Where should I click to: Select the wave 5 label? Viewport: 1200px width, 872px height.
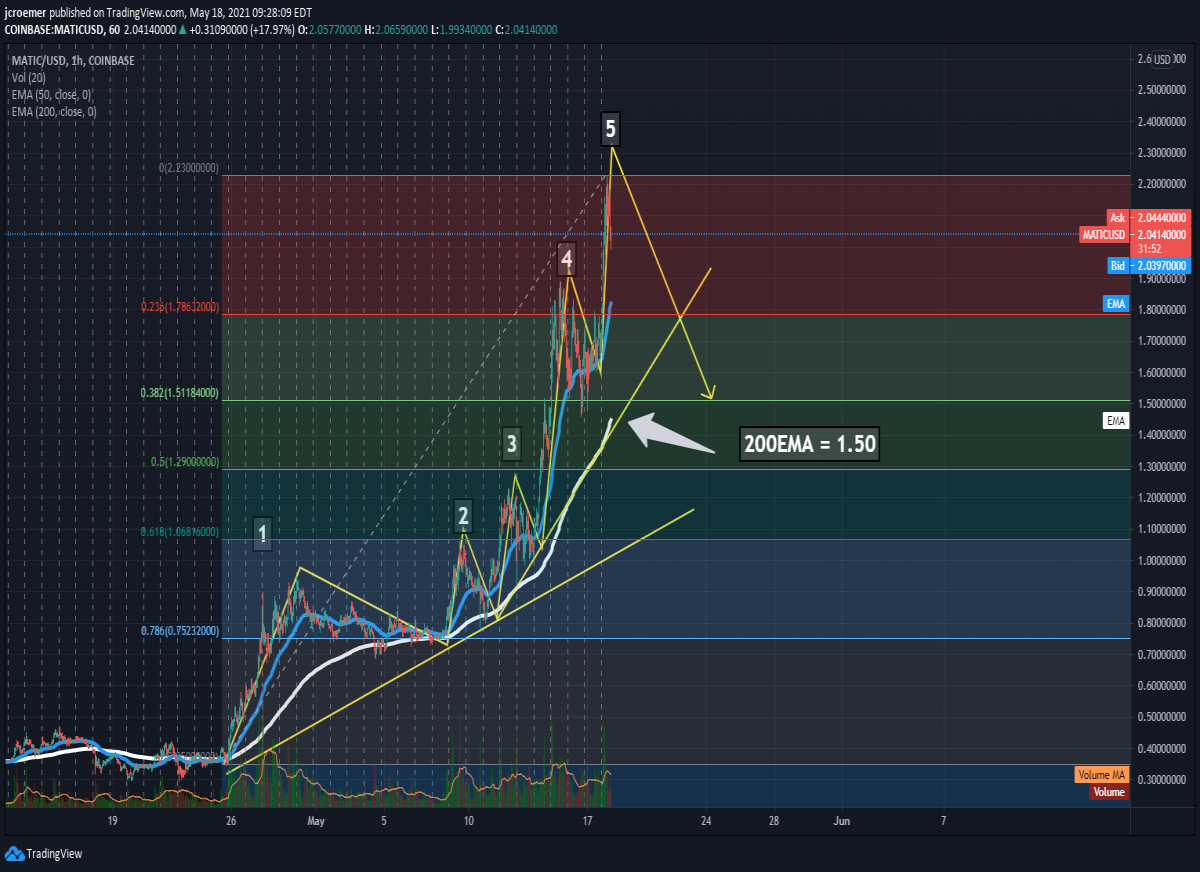coord(611,128)
